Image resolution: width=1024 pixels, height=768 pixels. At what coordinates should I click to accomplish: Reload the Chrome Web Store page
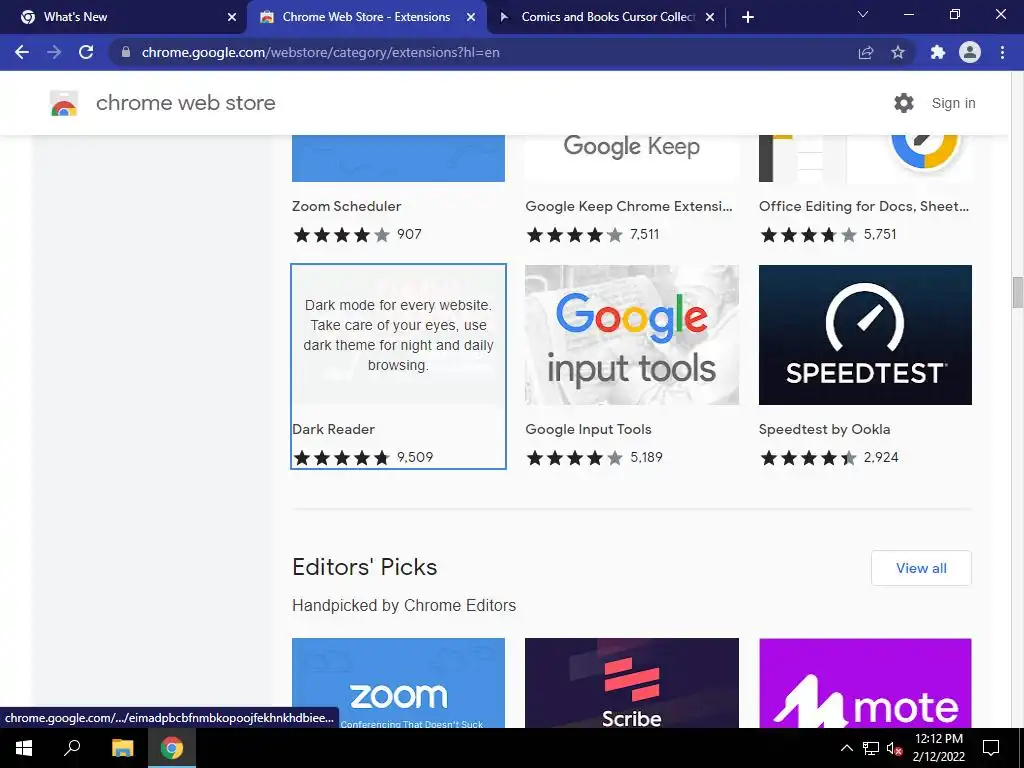click(86, 52)
